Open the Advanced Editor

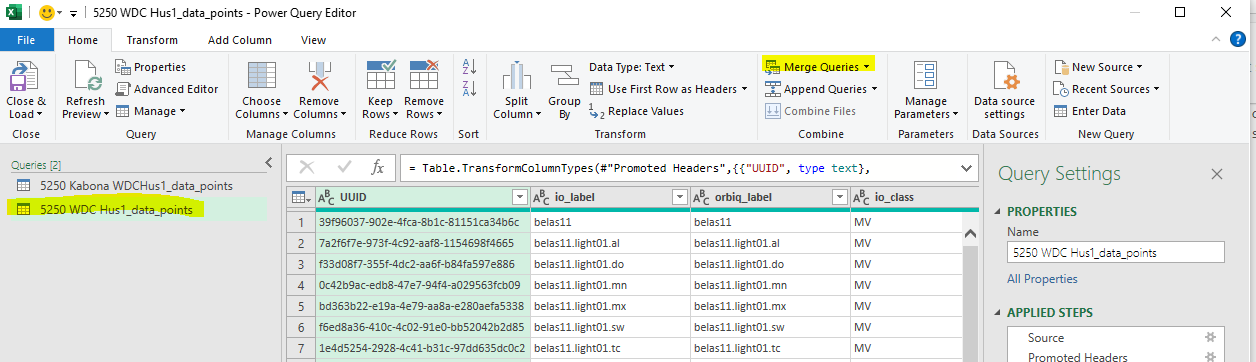click(167, 89)
